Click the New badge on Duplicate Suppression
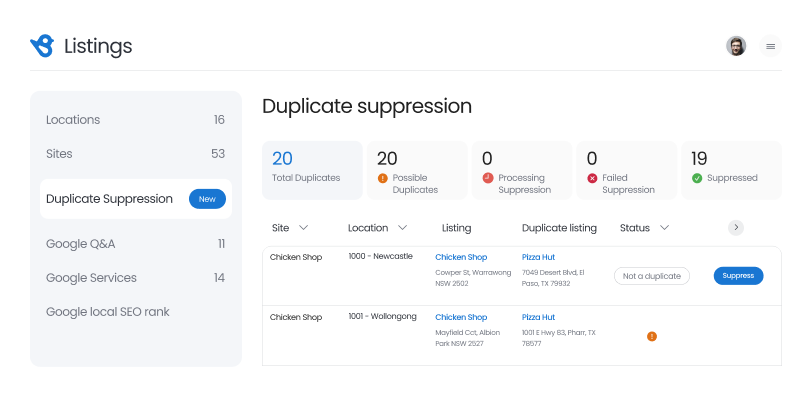 pyautogui.click(x=207, y=199)
